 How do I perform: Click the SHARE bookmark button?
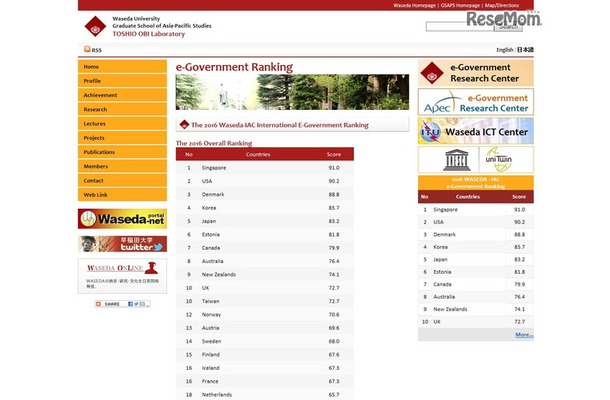(x=122, y=304)
